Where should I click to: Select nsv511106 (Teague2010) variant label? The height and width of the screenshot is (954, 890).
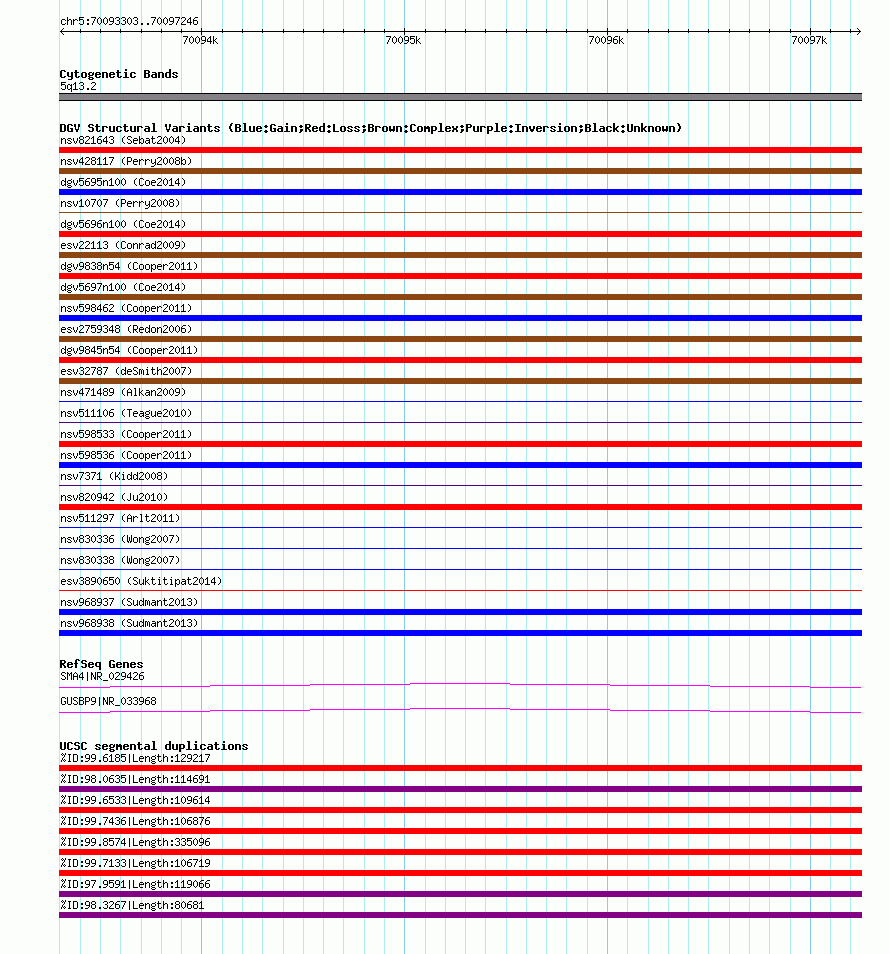(126, 413)
